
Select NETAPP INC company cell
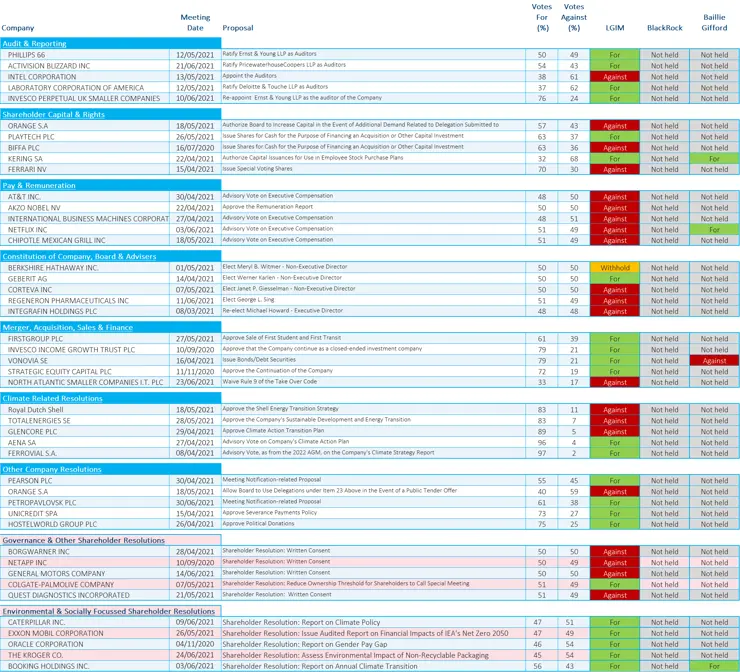pyautogui.click(x=85, y=562)
